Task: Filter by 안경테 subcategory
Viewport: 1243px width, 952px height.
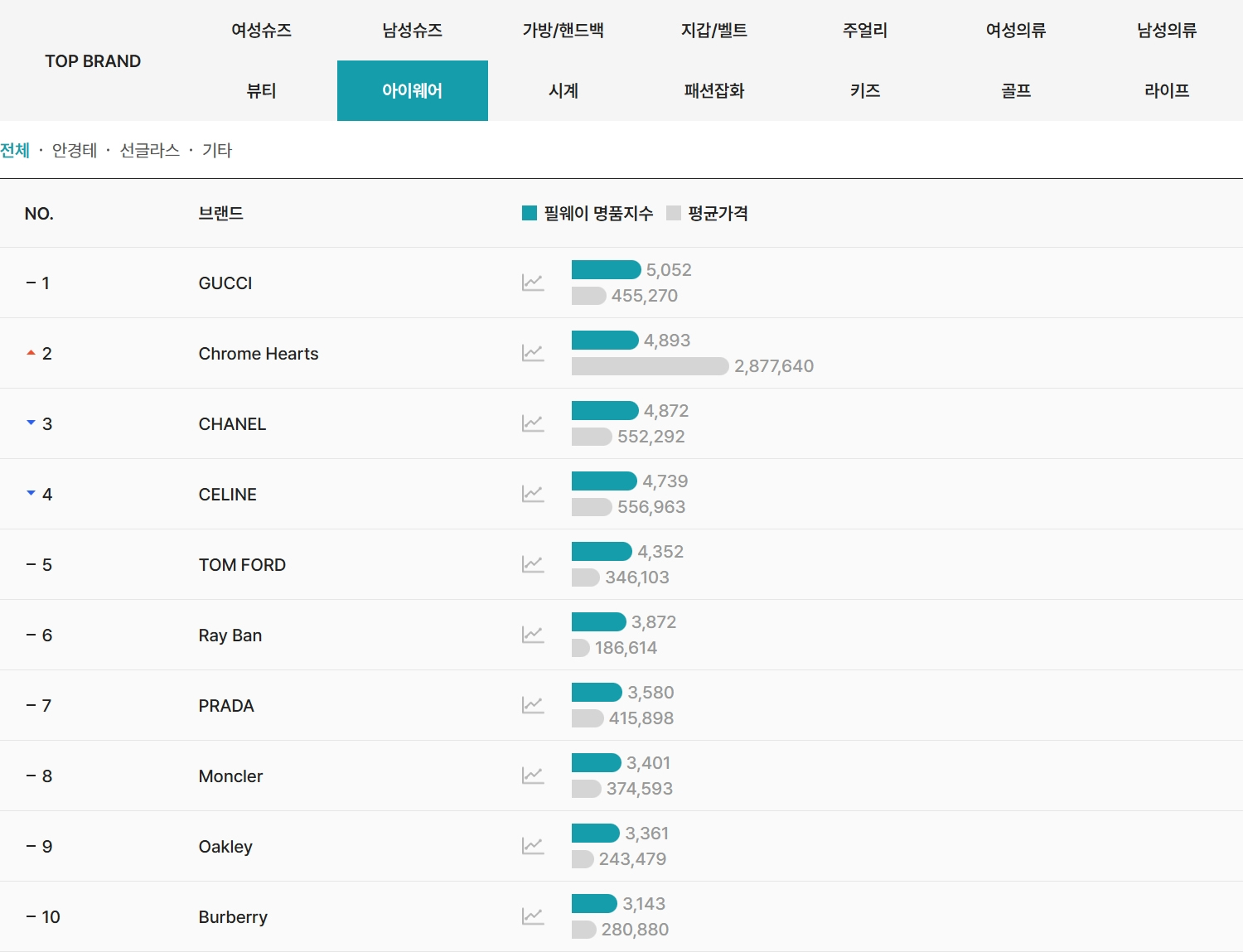Action: coord(75,150)
